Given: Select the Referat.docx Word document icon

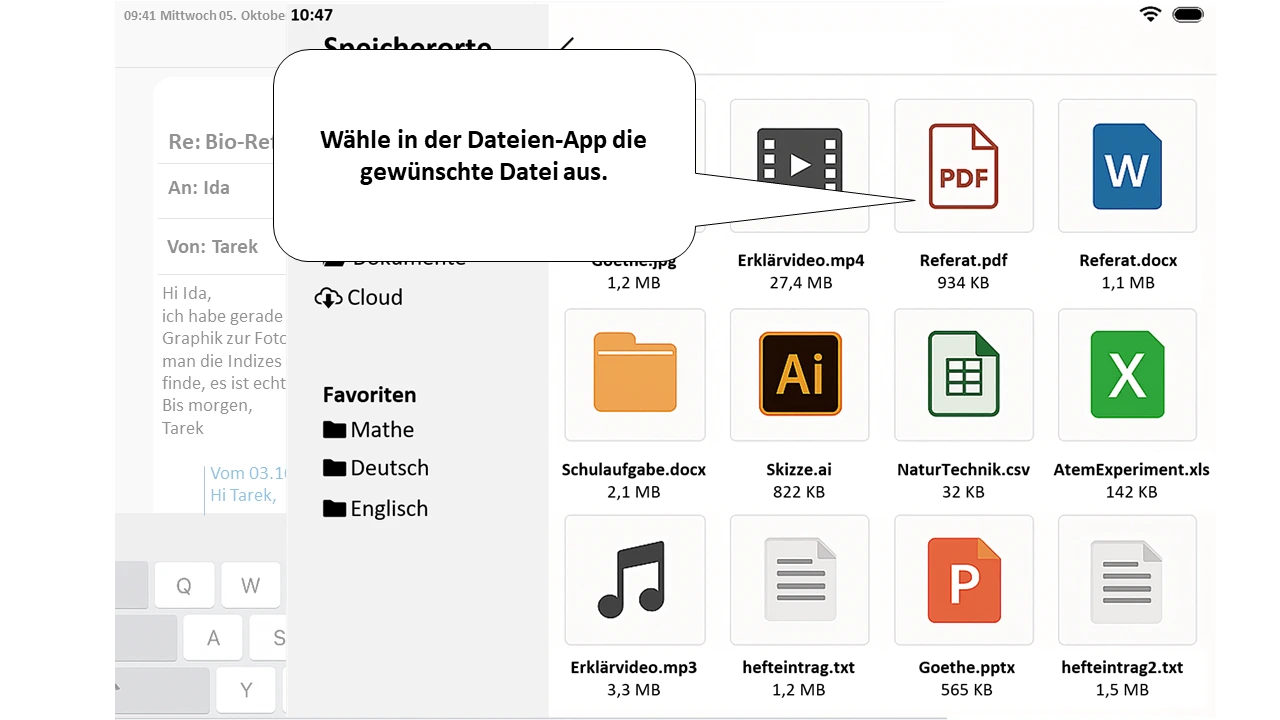Looking at the screenshot, I should (x=1127, y=167).
